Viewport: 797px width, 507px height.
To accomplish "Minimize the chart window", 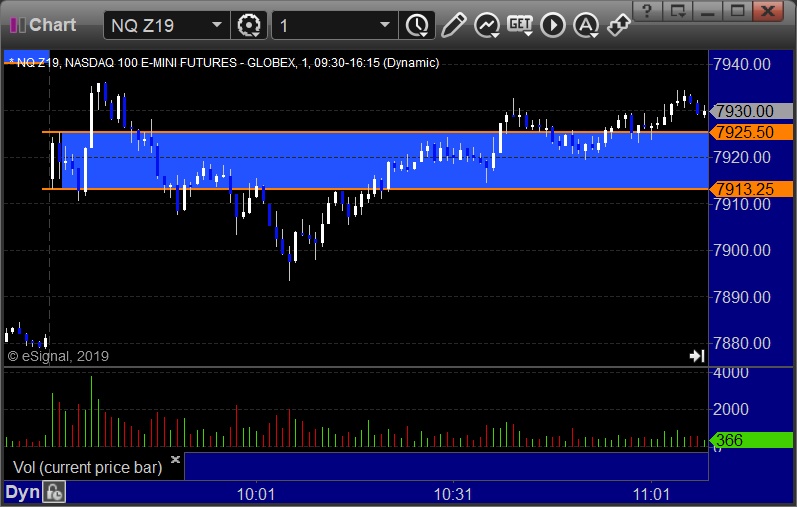I will click(x=708, y=11).
